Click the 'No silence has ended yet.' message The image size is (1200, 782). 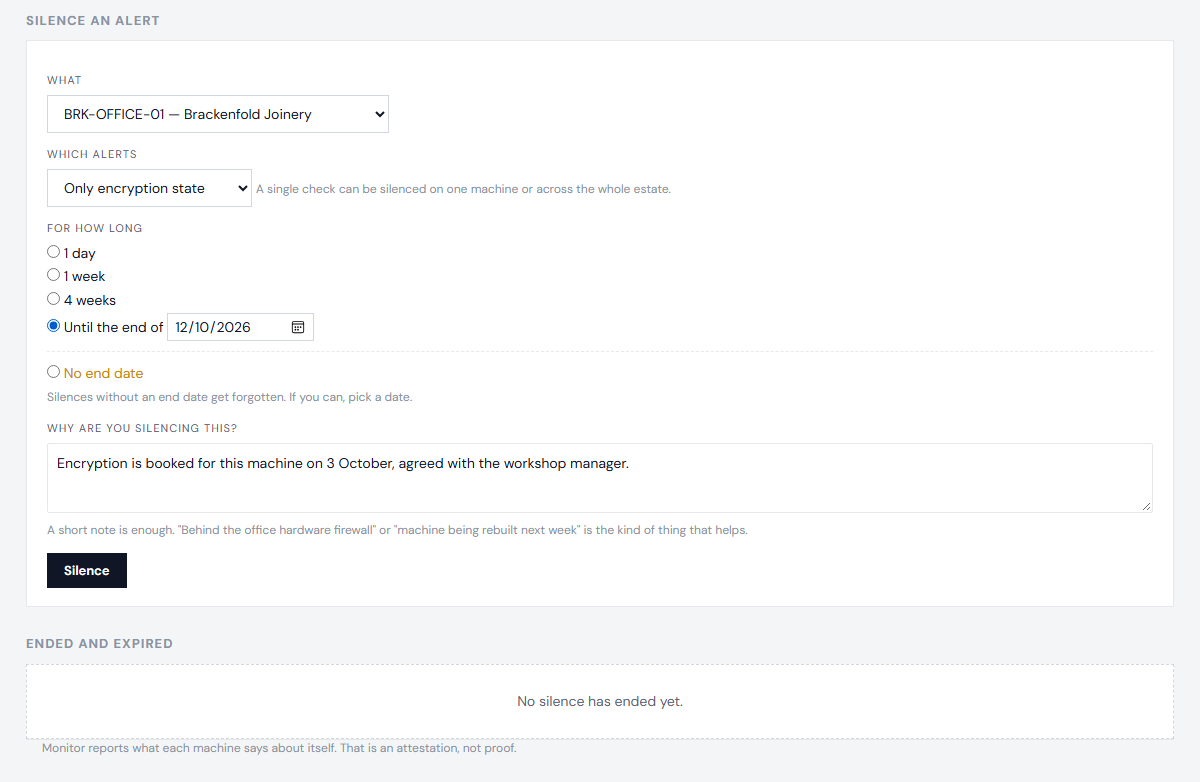click(600, 702)
